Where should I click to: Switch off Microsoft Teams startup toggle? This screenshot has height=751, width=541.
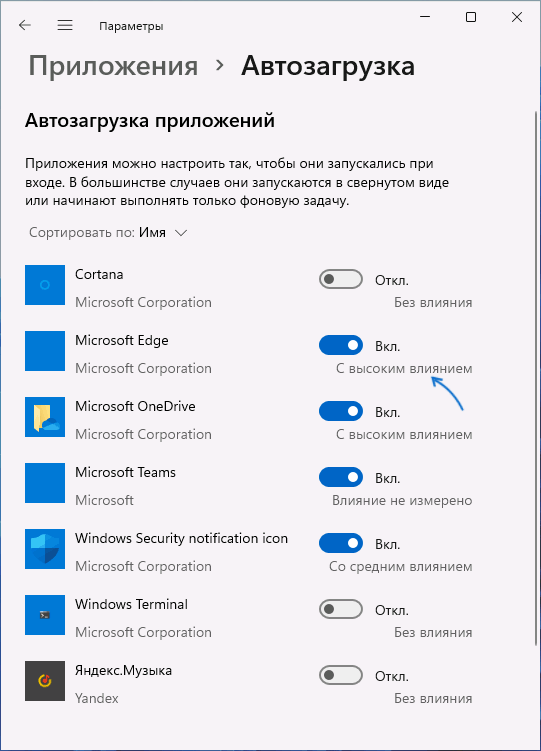click(x=341, y=478)
